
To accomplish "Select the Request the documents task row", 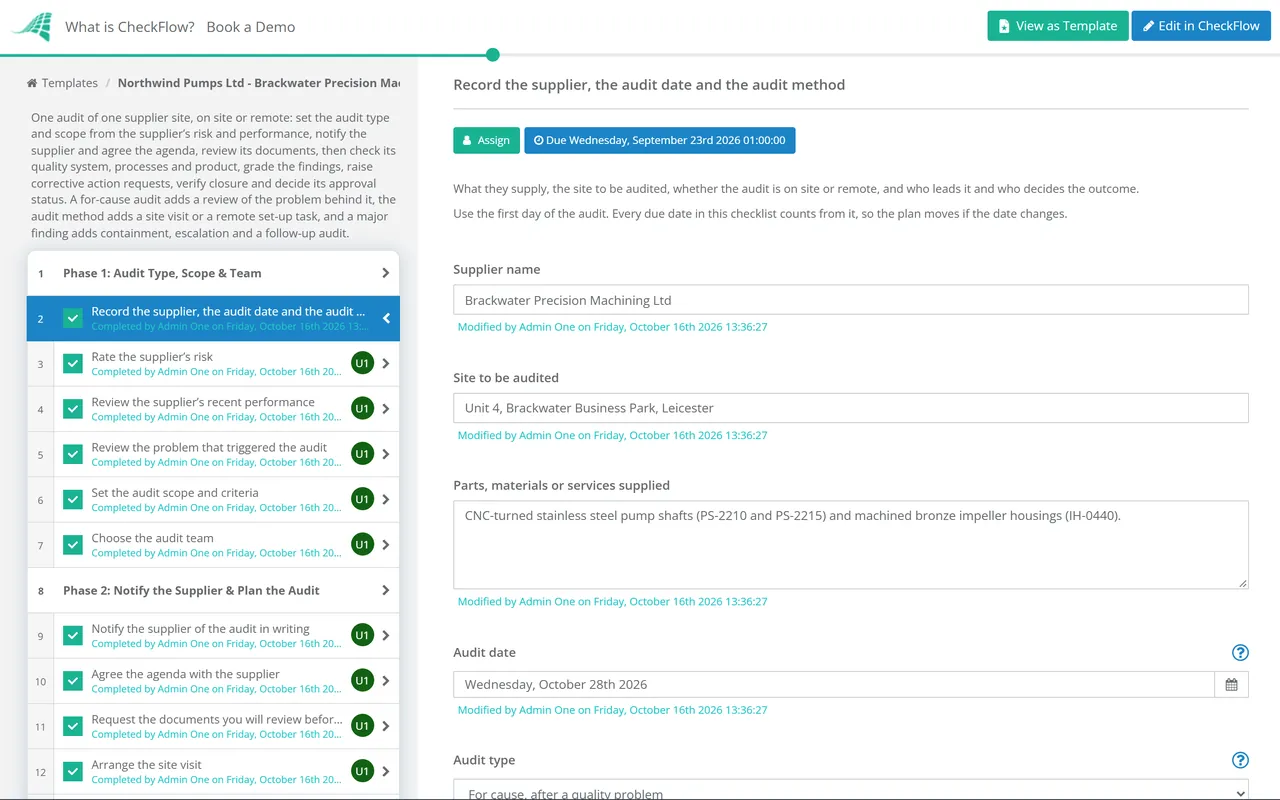I will (213, 726).
